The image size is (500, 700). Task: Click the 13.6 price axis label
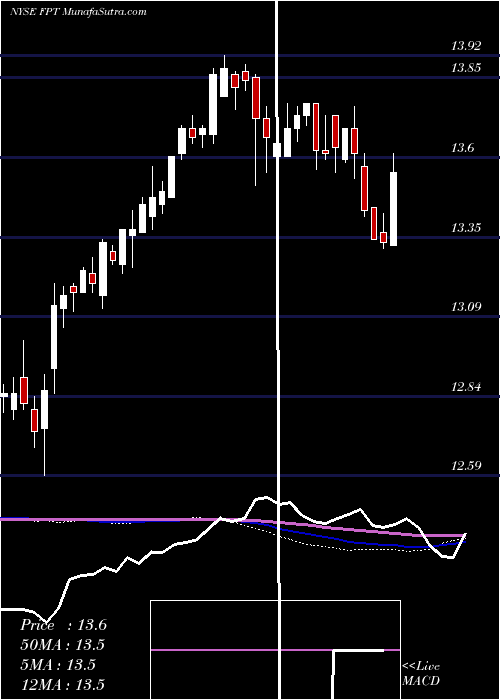click(x=462, y=148)
